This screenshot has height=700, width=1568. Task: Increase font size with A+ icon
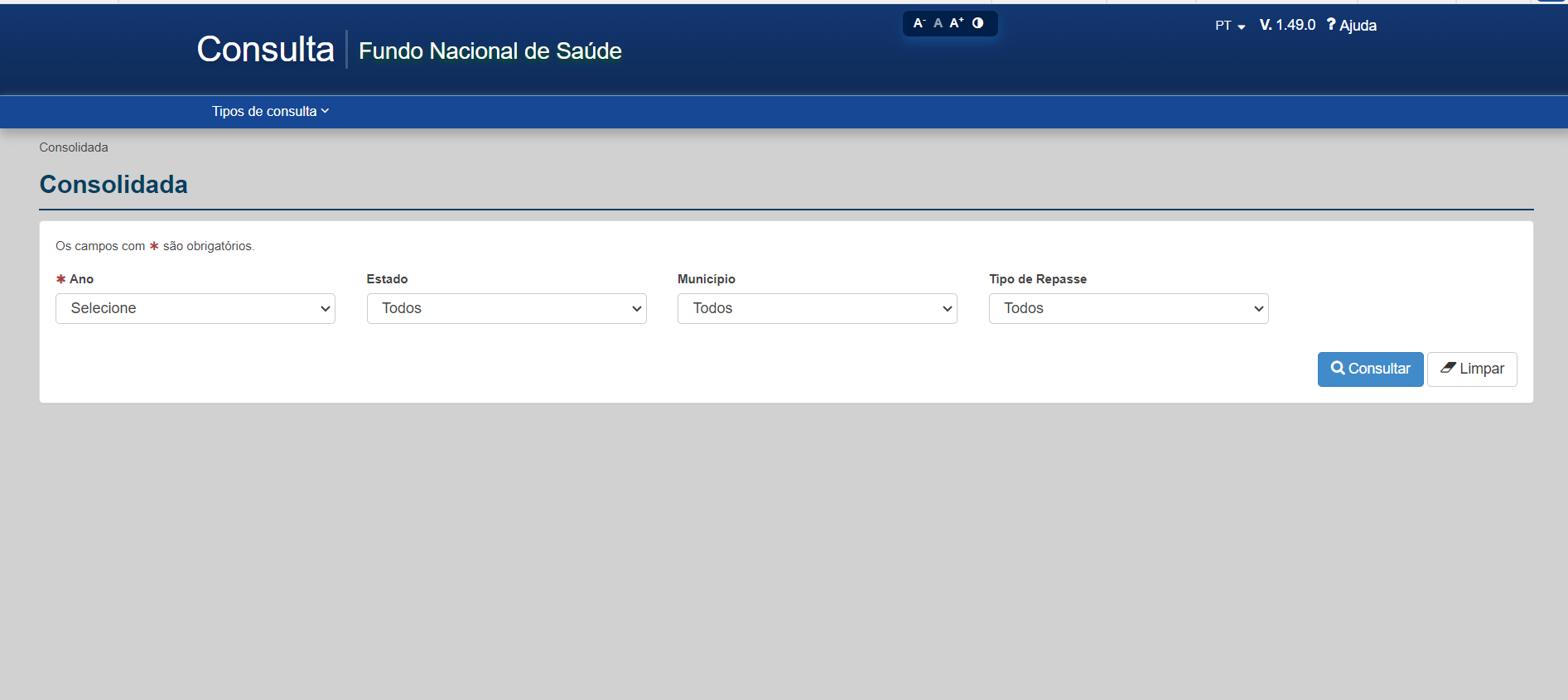tap(957, 23)
